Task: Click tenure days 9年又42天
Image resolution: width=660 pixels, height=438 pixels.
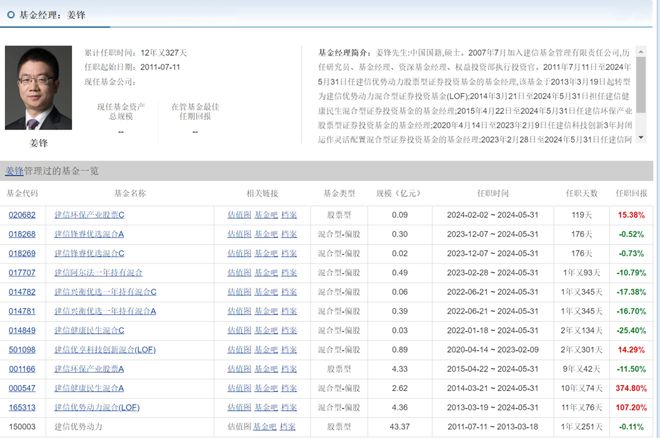Action: [x=581, y=369]
